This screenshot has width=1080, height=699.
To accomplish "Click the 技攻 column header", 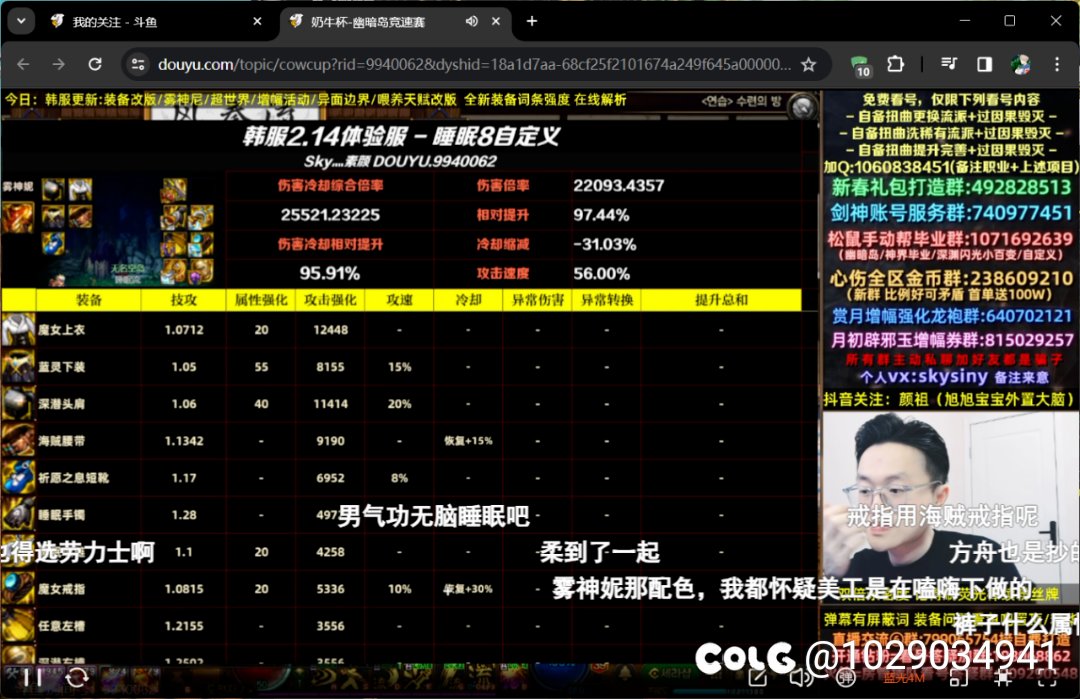I will 184,300.
